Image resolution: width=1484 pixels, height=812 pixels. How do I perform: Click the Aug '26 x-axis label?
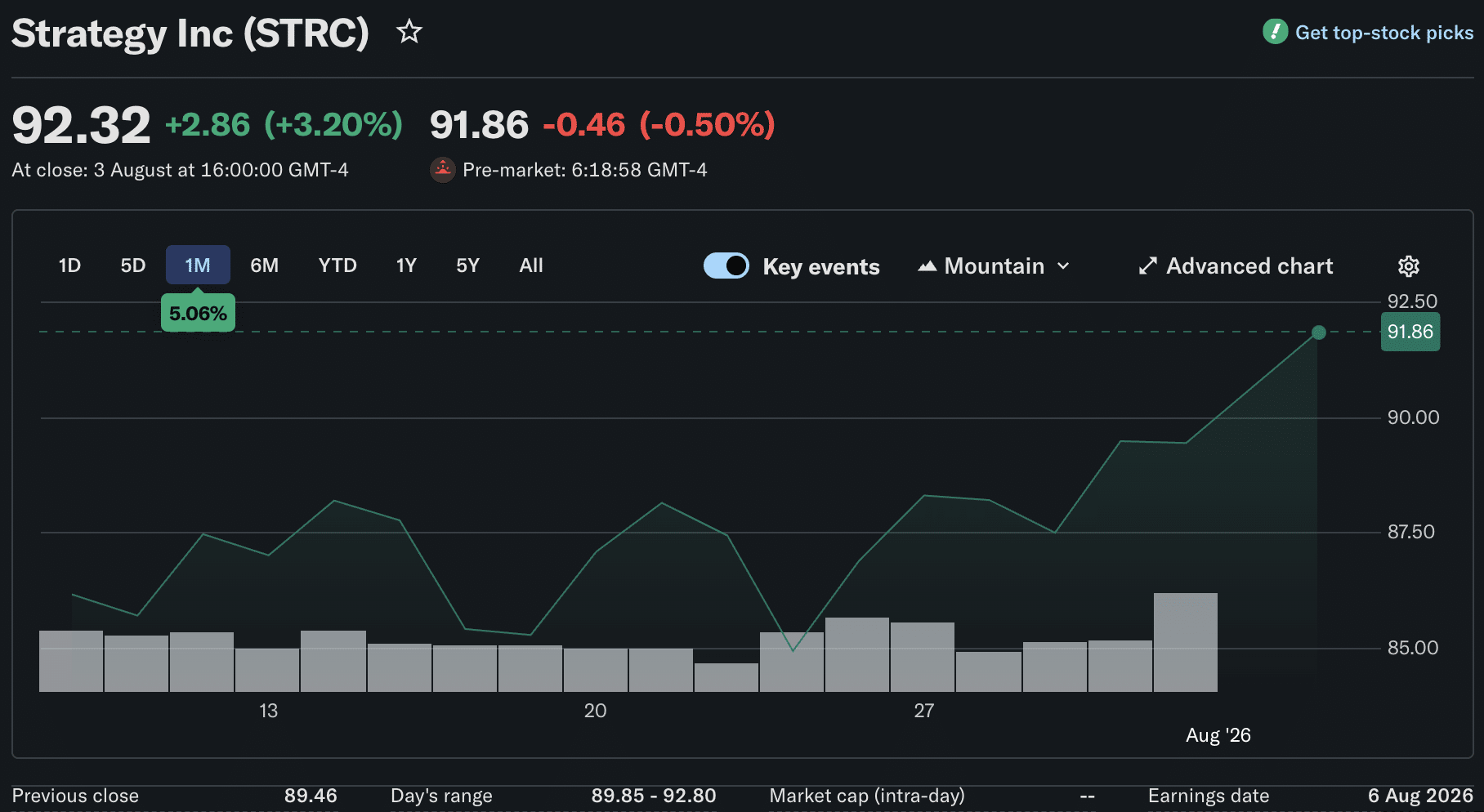pos(1218,735)
